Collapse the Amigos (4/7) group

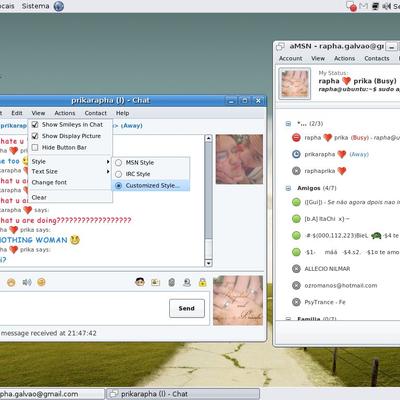288,188
